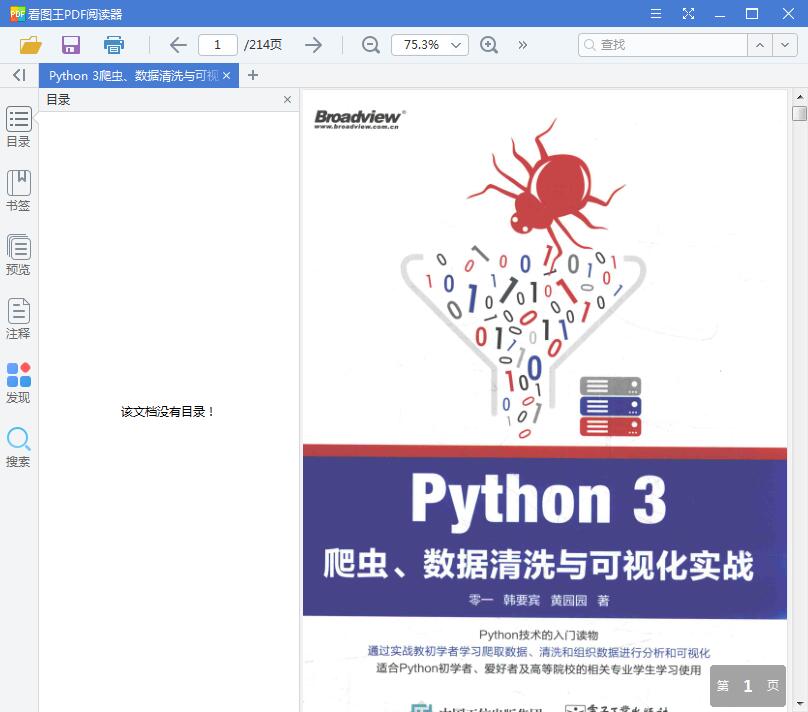Maximize the PDF reader window
Image resolution: width=808 pixels, height=712 pixels.
pos(752,13)
